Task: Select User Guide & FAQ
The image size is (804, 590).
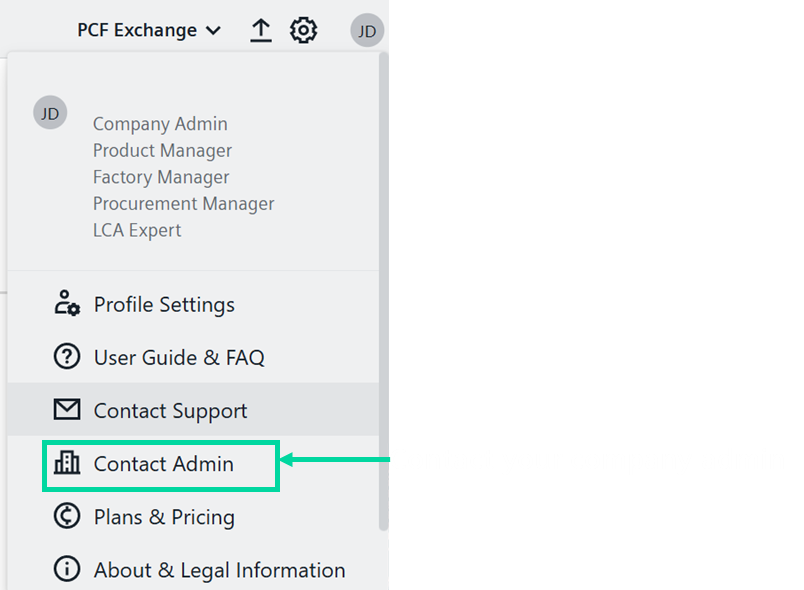Action: point(179,357)
